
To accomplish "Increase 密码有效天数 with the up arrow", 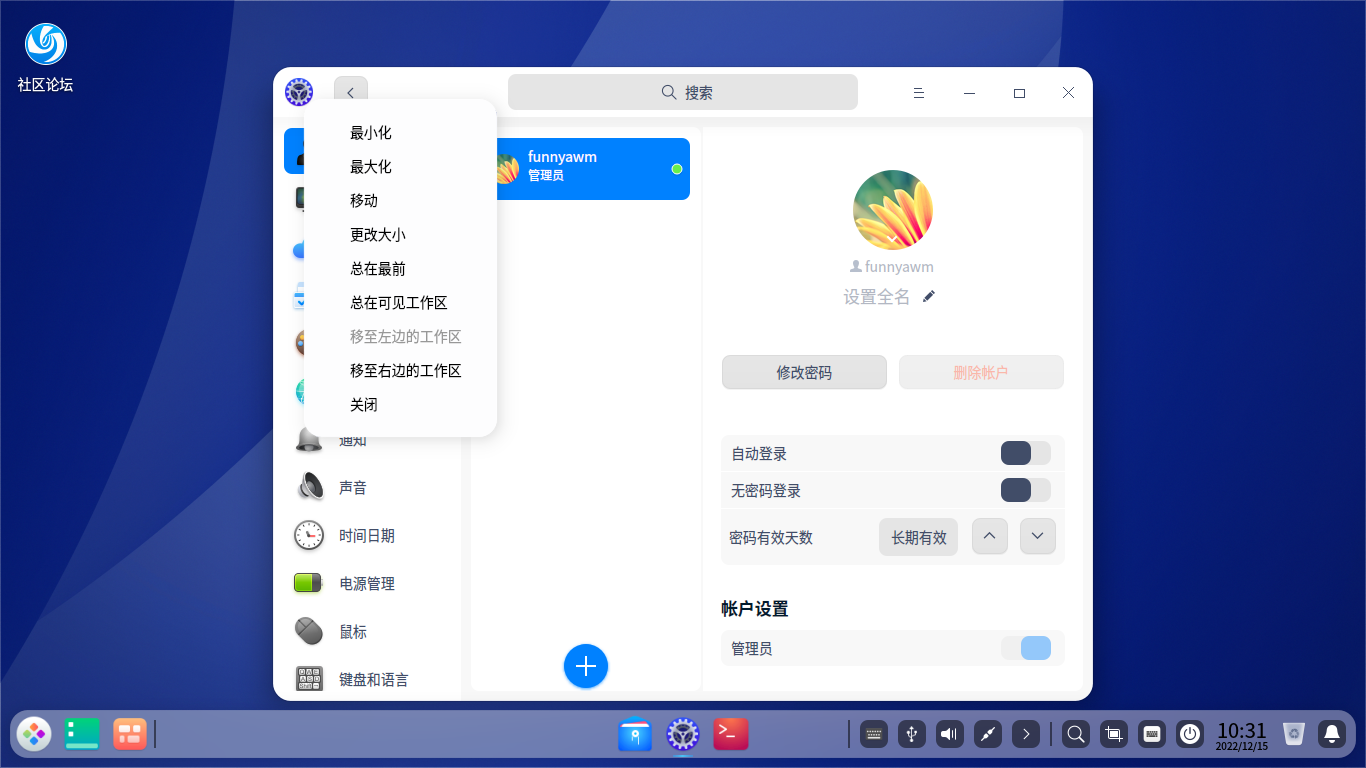I will (x=989, y=536).
